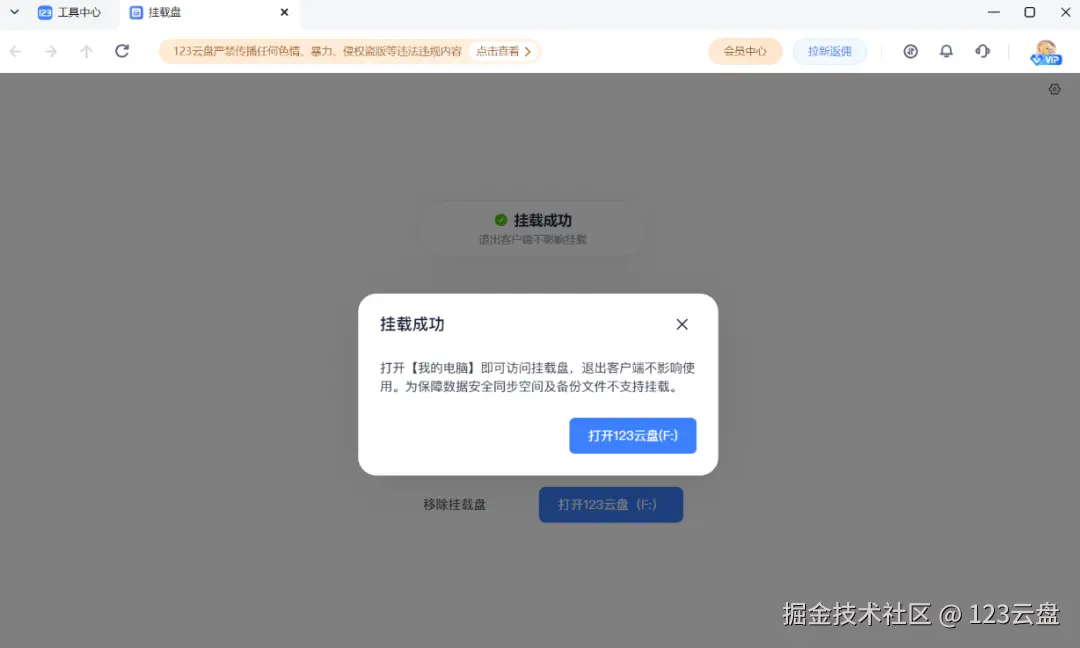Click the dimmed 打开123云盘 (F:) button

[611, 504]
